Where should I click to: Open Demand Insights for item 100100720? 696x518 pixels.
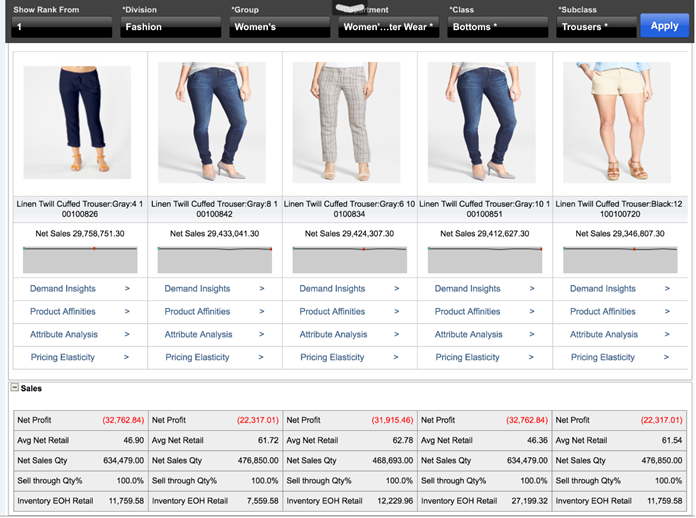[603, 289]
